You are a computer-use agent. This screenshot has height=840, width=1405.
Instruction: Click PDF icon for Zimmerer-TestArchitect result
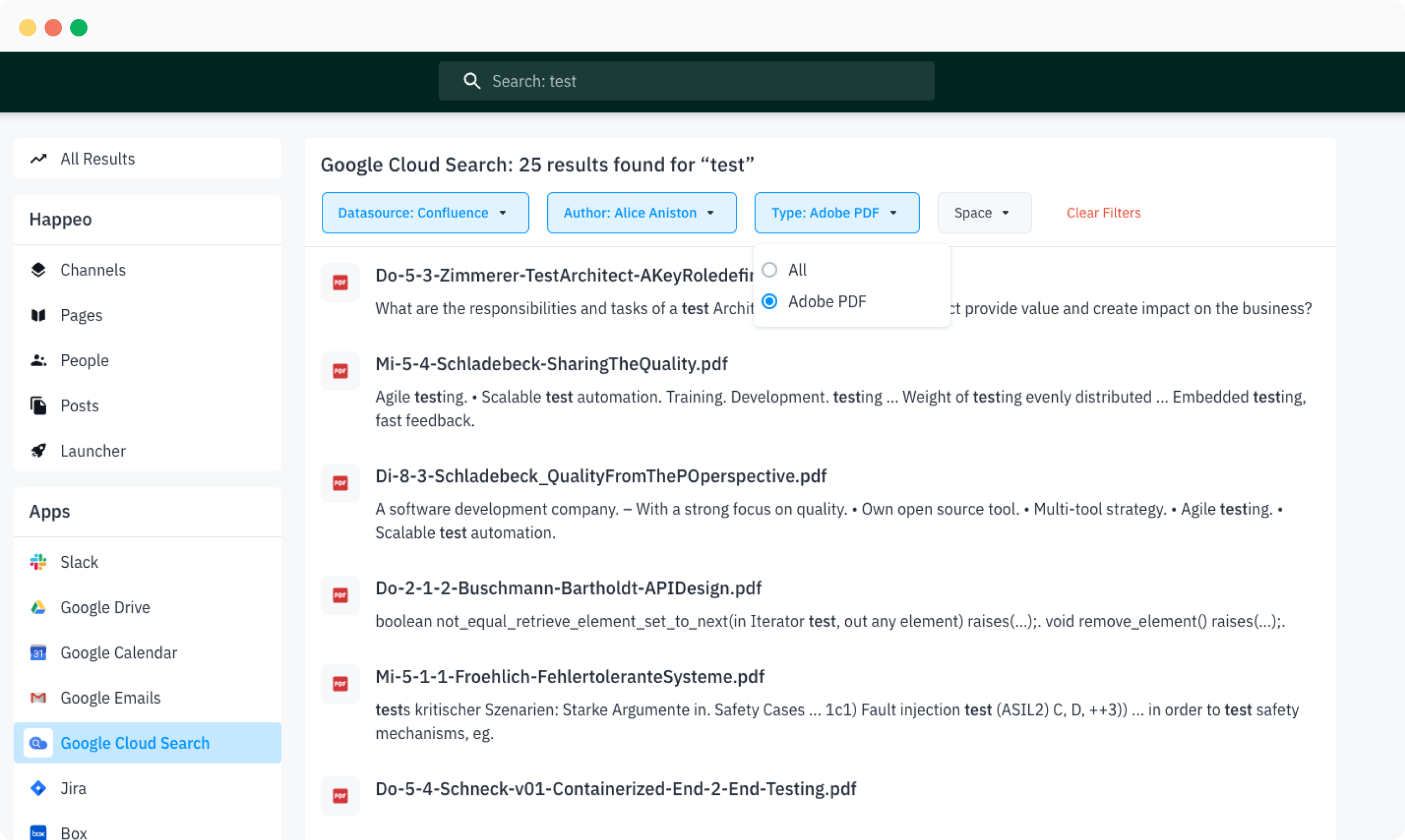click(x=340, y=283)
